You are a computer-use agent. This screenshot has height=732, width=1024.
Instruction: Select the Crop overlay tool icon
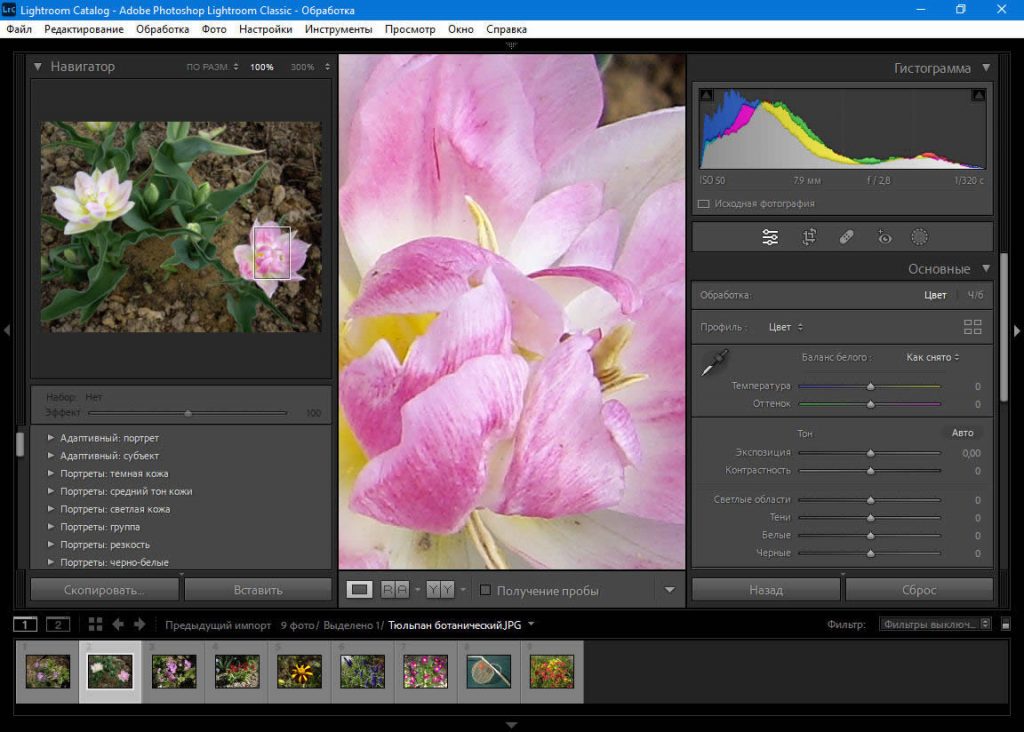point(809,237)
